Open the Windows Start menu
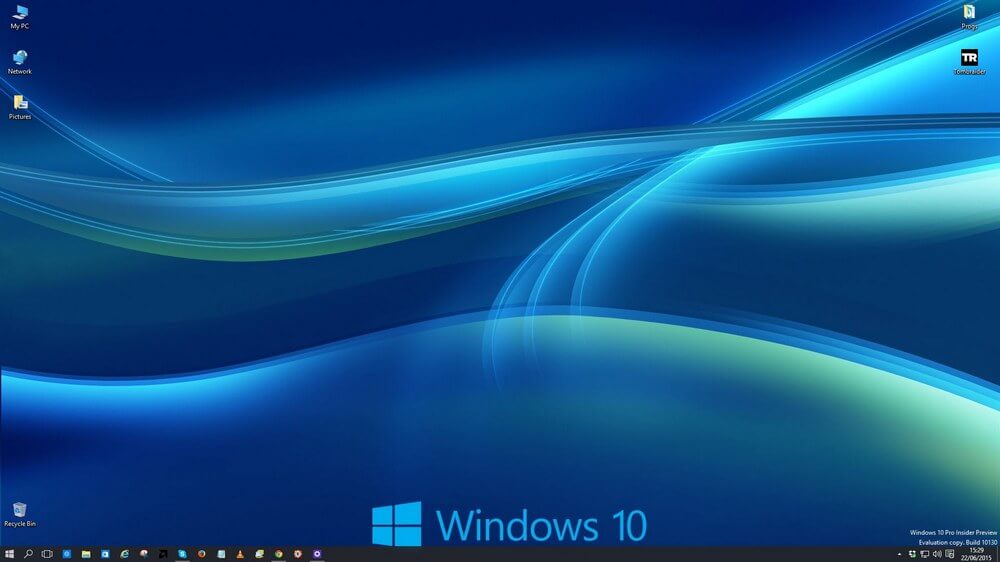 point(9,554)
